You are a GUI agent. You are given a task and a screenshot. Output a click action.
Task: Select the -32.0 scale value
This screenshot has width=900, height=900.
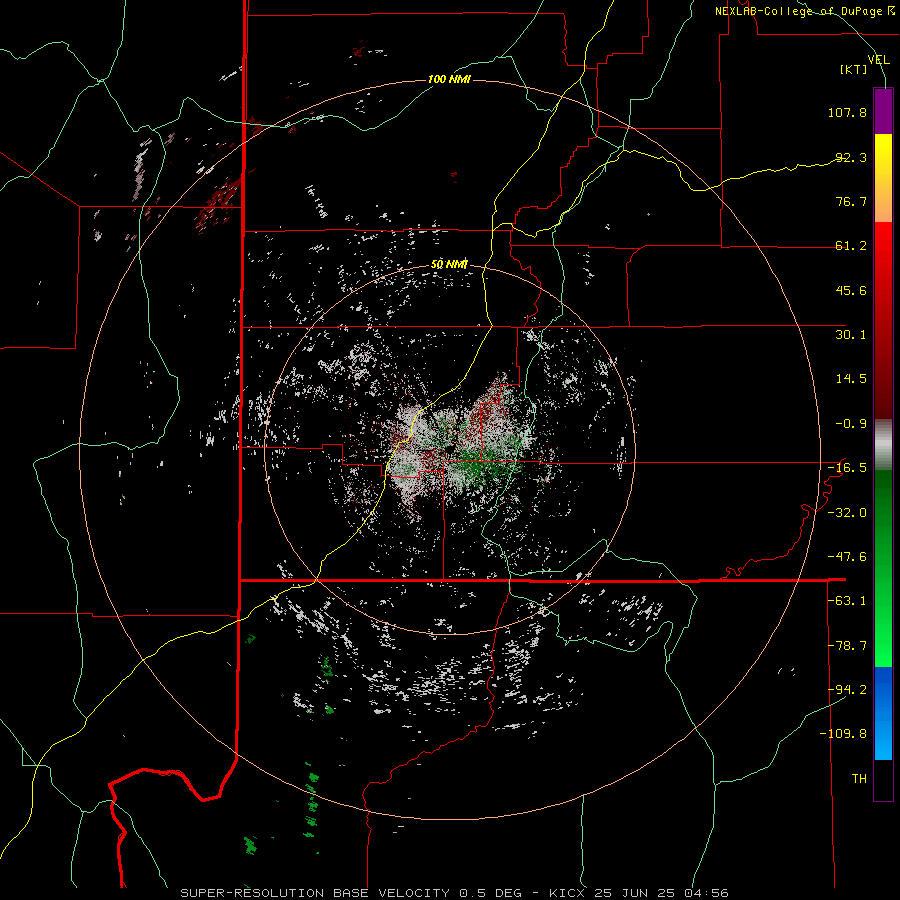click(847, 513)
